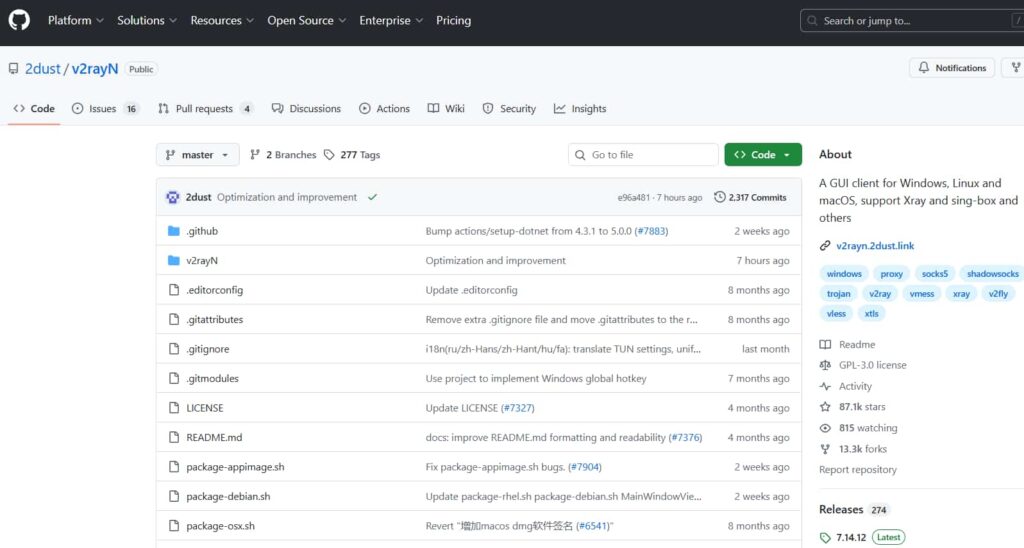1024x548 pixels.
Task: Open the Releases 274 heading
Action: 854,509
